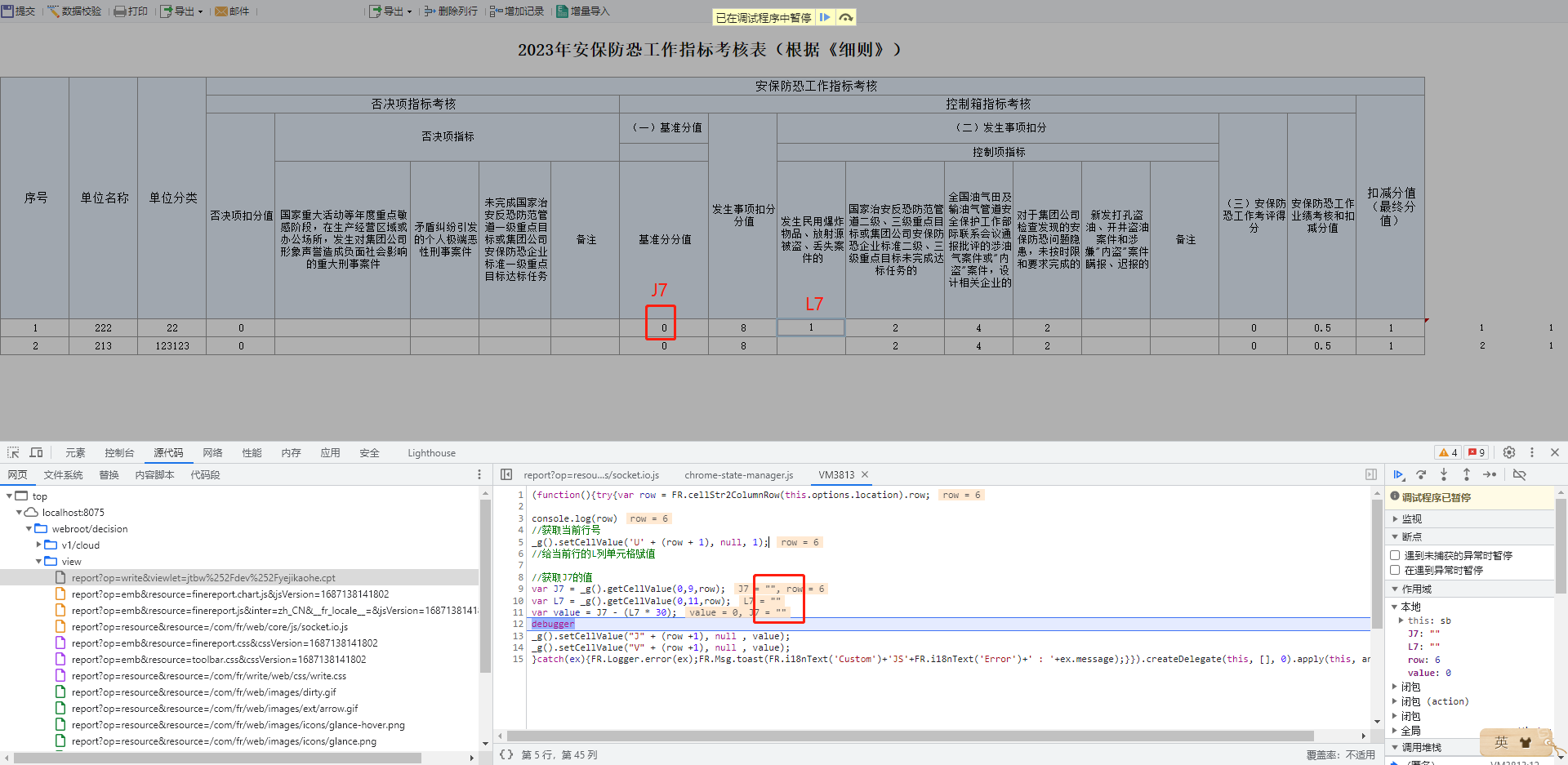
Task: Step into next function call
Action: 1444,474
